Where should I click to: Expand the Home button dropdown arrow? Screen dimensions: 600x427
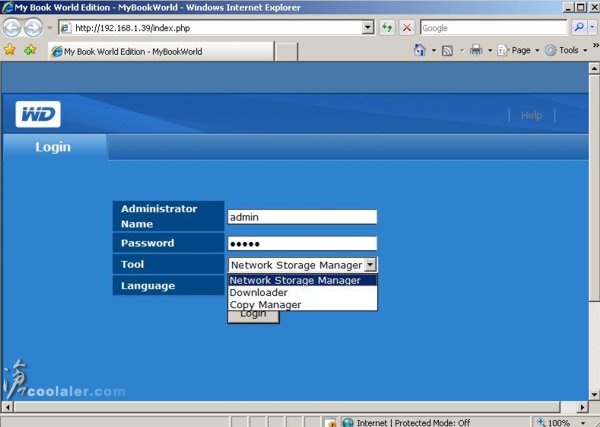(x=434, y=50)
